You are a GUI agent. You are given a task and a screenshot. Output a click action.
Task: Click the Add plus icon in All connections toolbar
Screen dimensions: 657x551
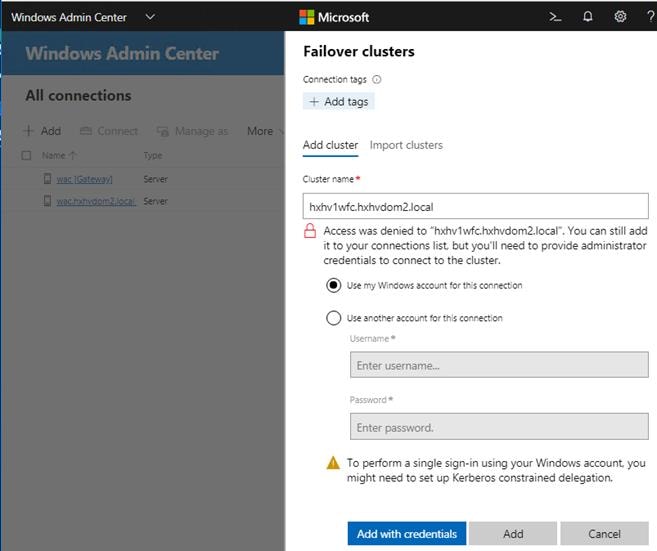point(28,131)
